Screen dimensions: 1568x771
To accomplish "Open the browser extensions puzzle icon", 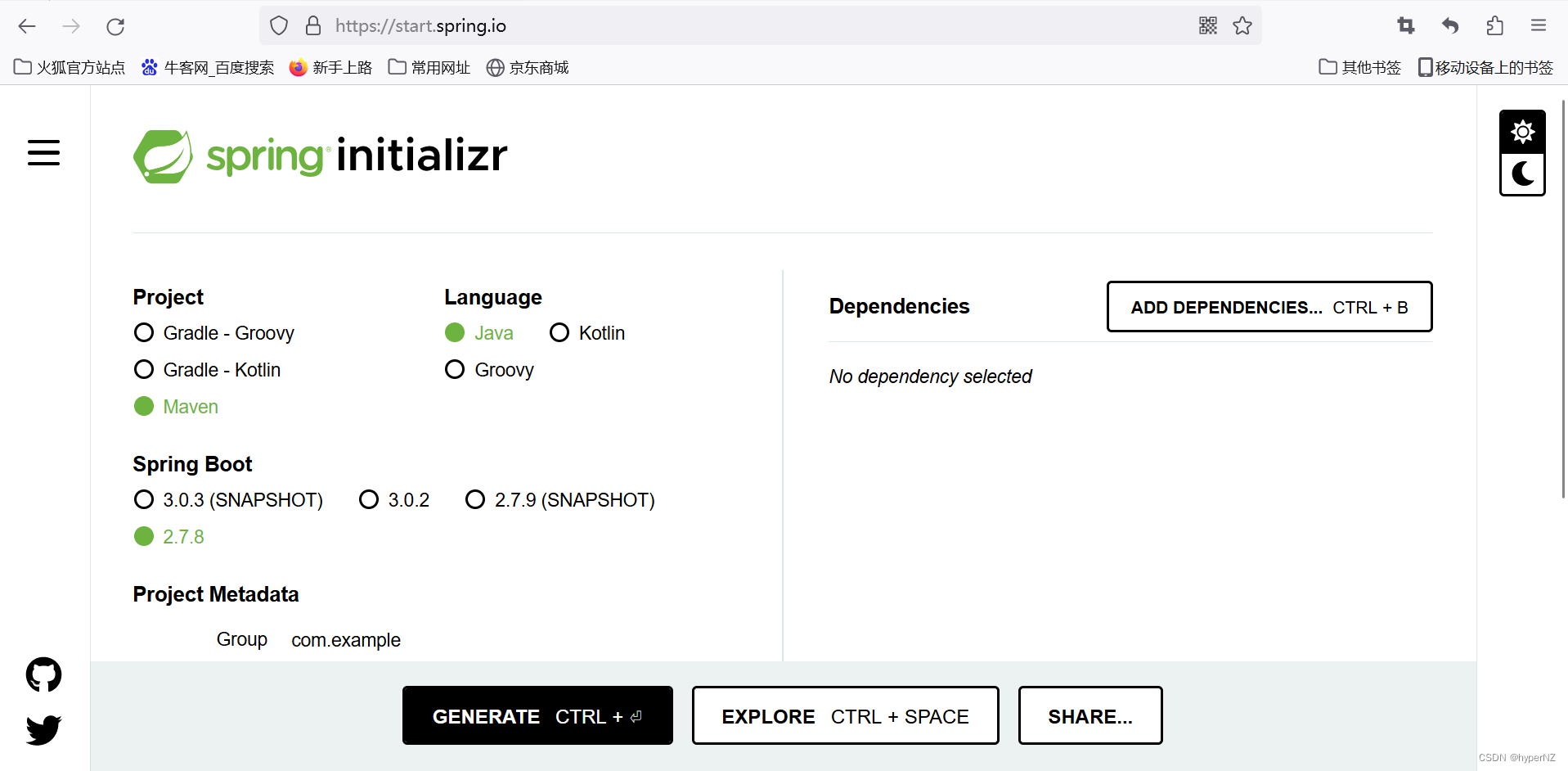I will pos(1494,26).
